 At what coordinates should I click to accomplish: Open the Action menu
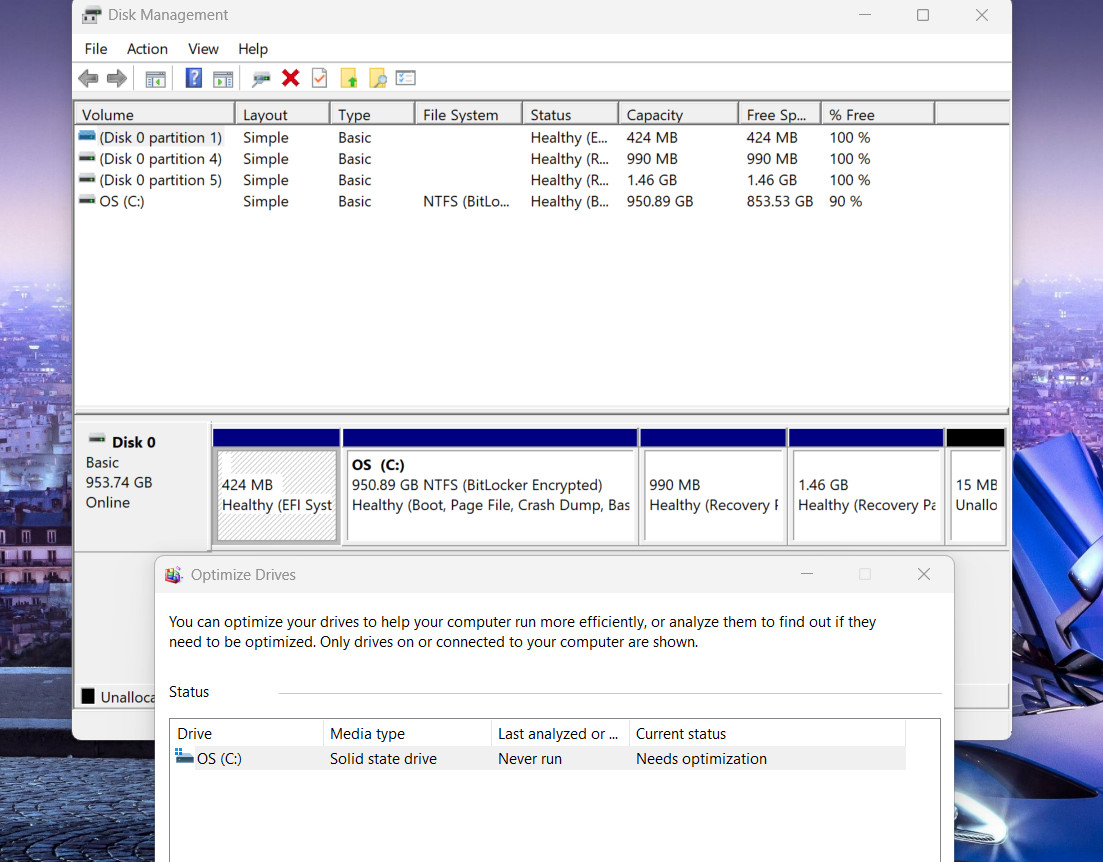147,49
